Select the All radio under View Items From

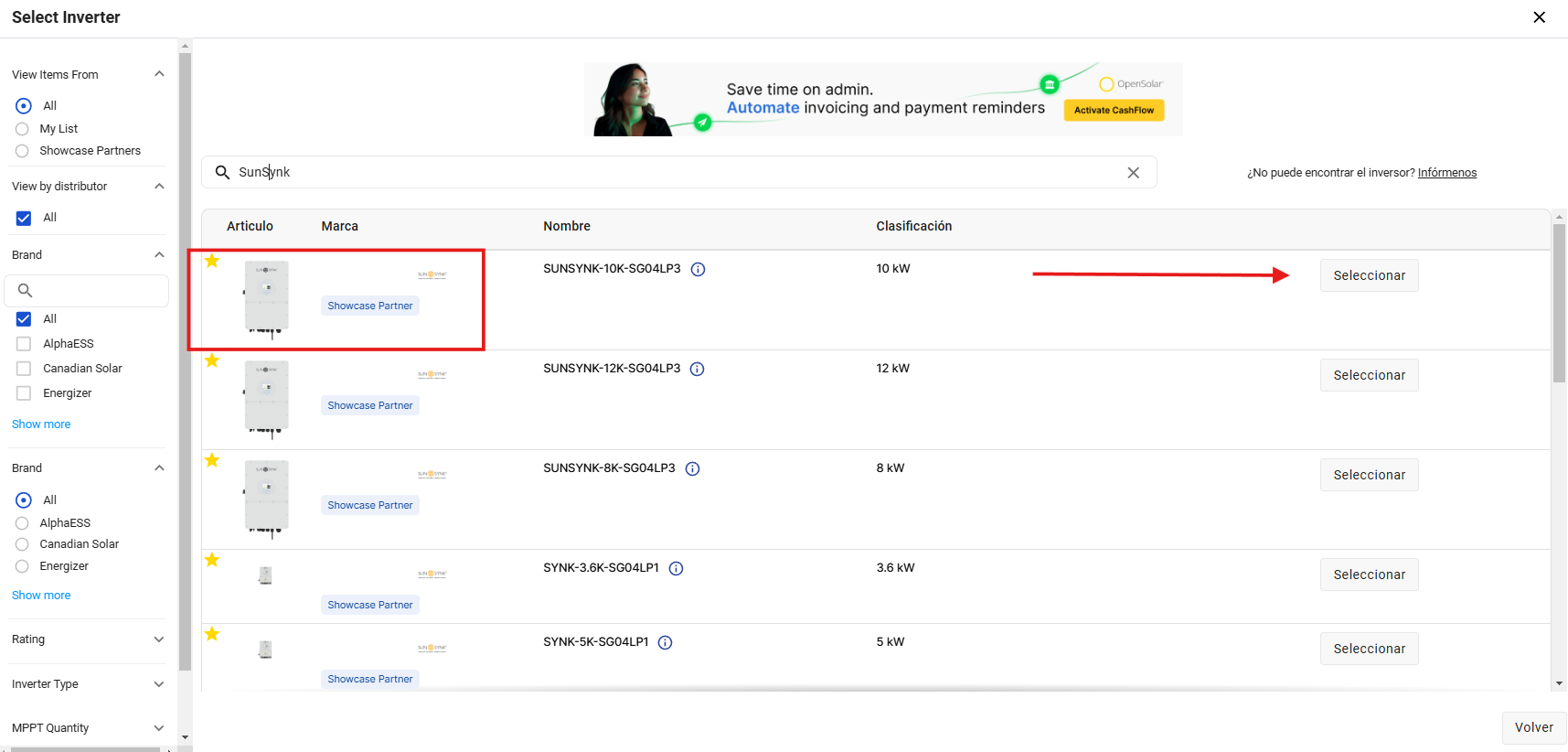point(24,106)
